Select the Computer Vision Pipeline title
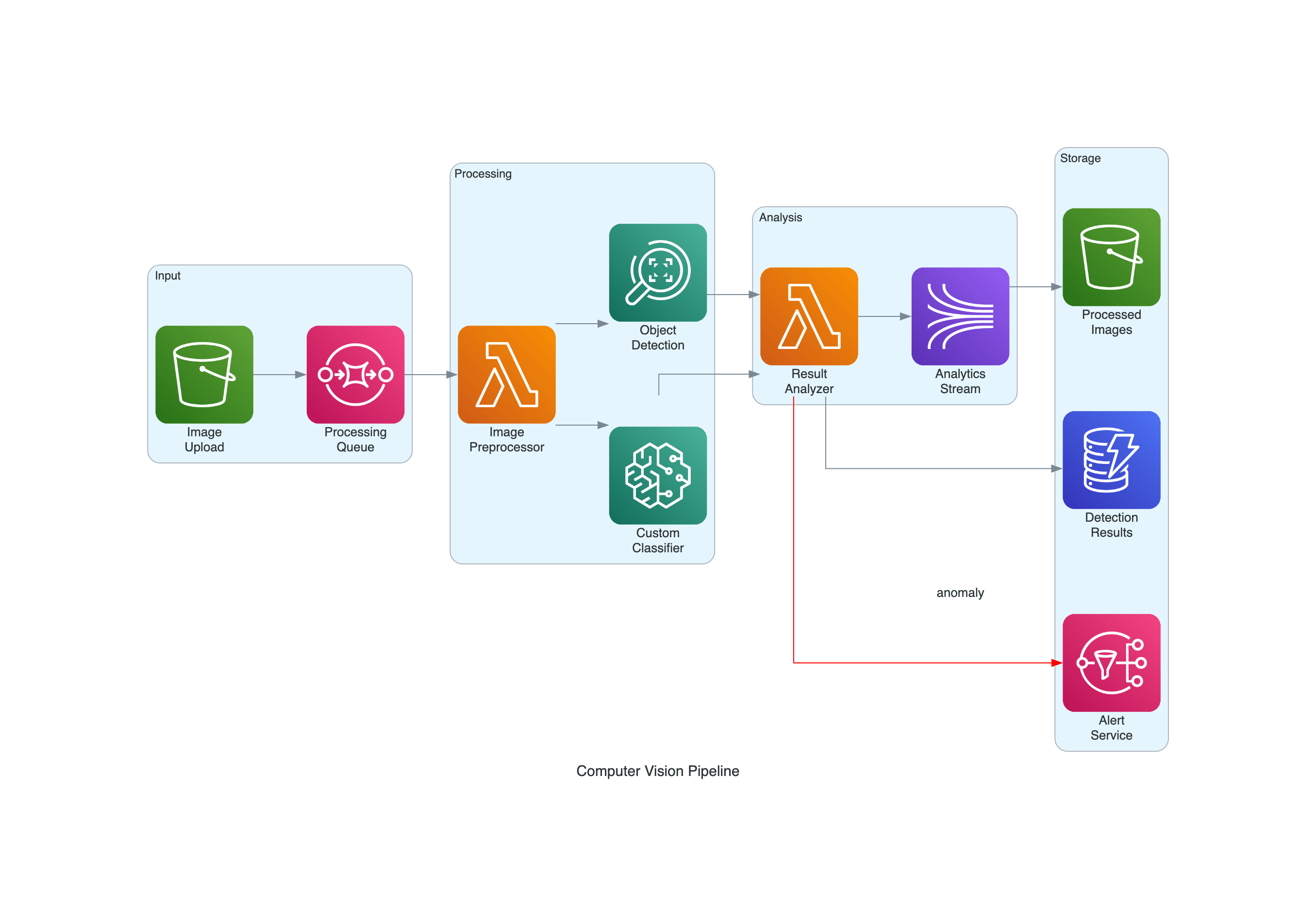This screenshot has width=1316, height=924. pos(658,771)
